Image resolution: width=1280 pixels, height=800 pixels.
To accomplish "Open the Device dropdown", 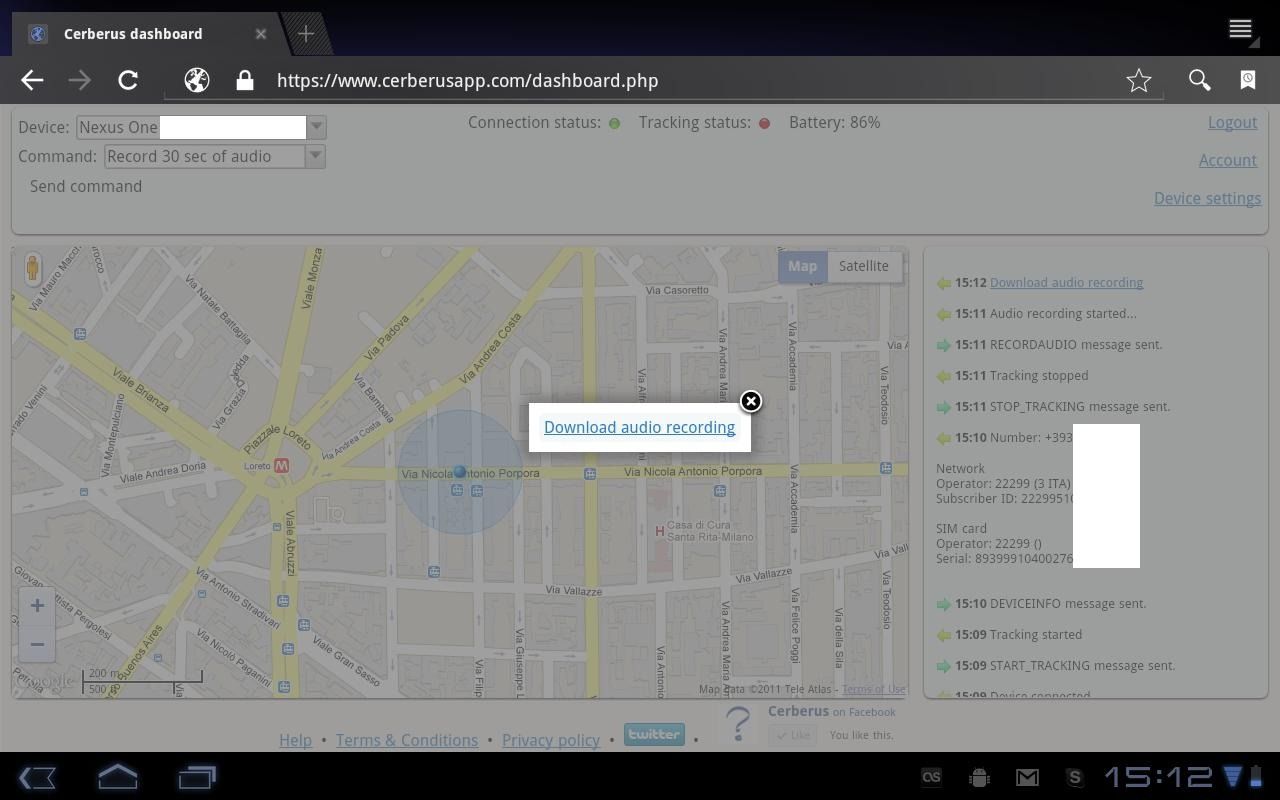I will 201,127.
